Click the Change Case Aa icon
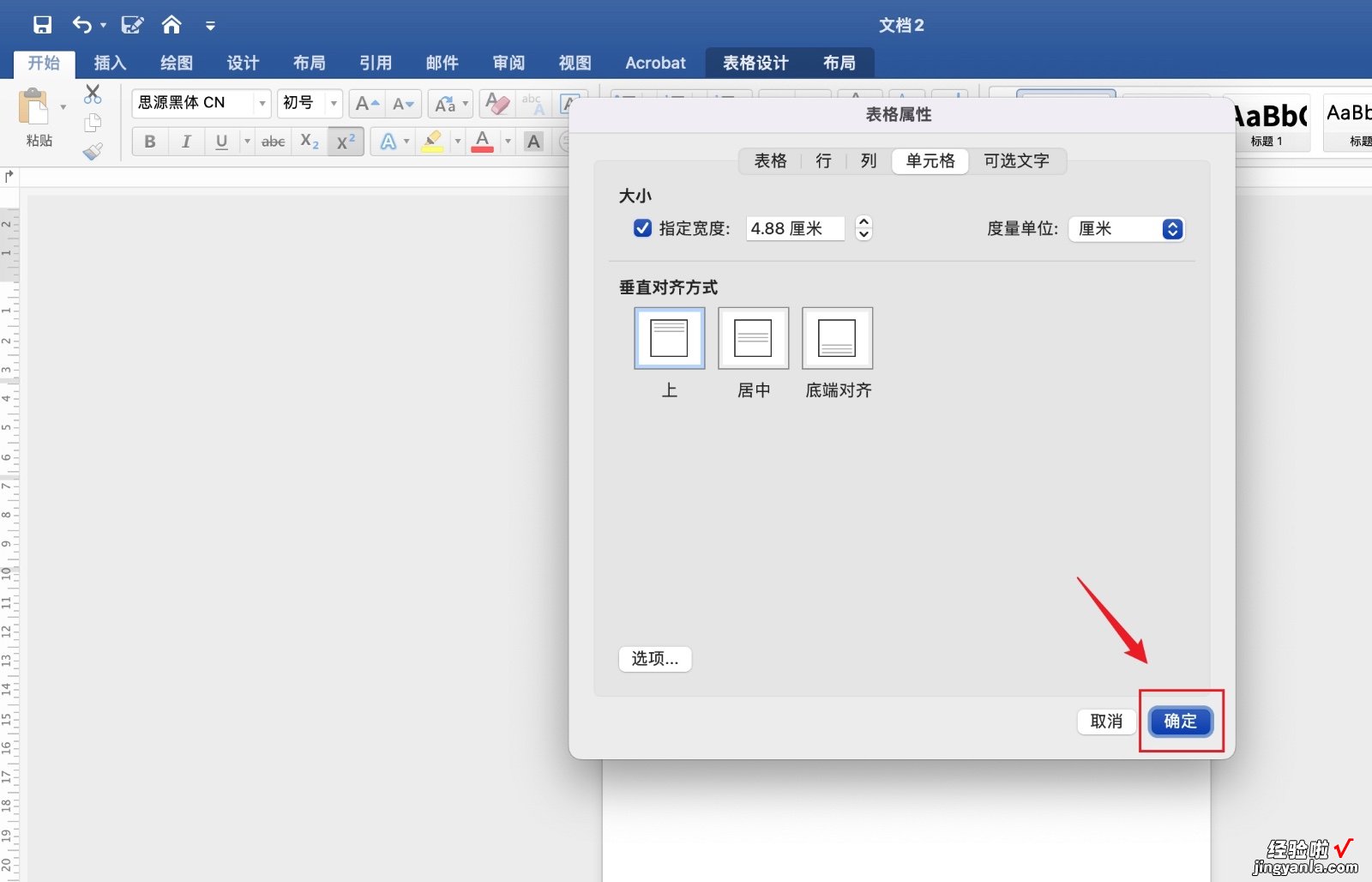 [445, 104]
